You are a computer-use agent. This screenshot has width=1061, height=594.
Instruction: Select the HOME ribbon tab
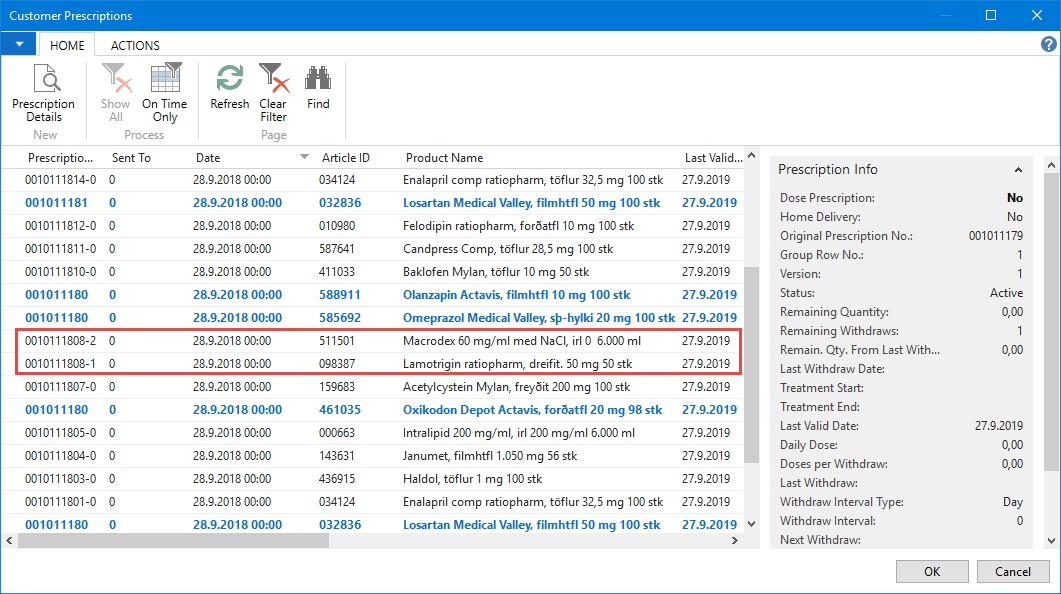point(67,45)
